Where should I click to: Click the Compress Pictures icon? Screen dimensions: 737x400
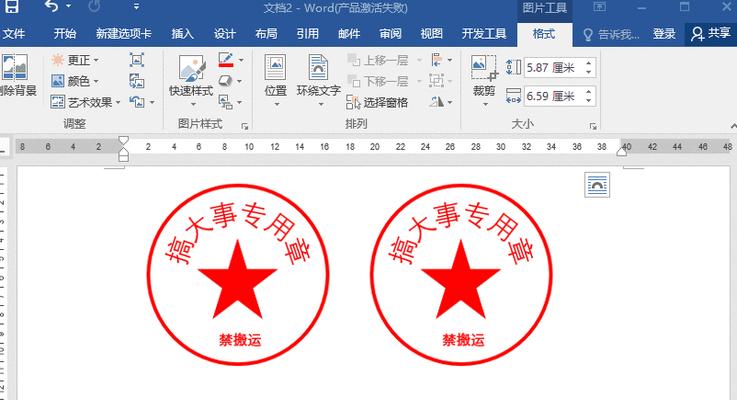tap(137, 60)
